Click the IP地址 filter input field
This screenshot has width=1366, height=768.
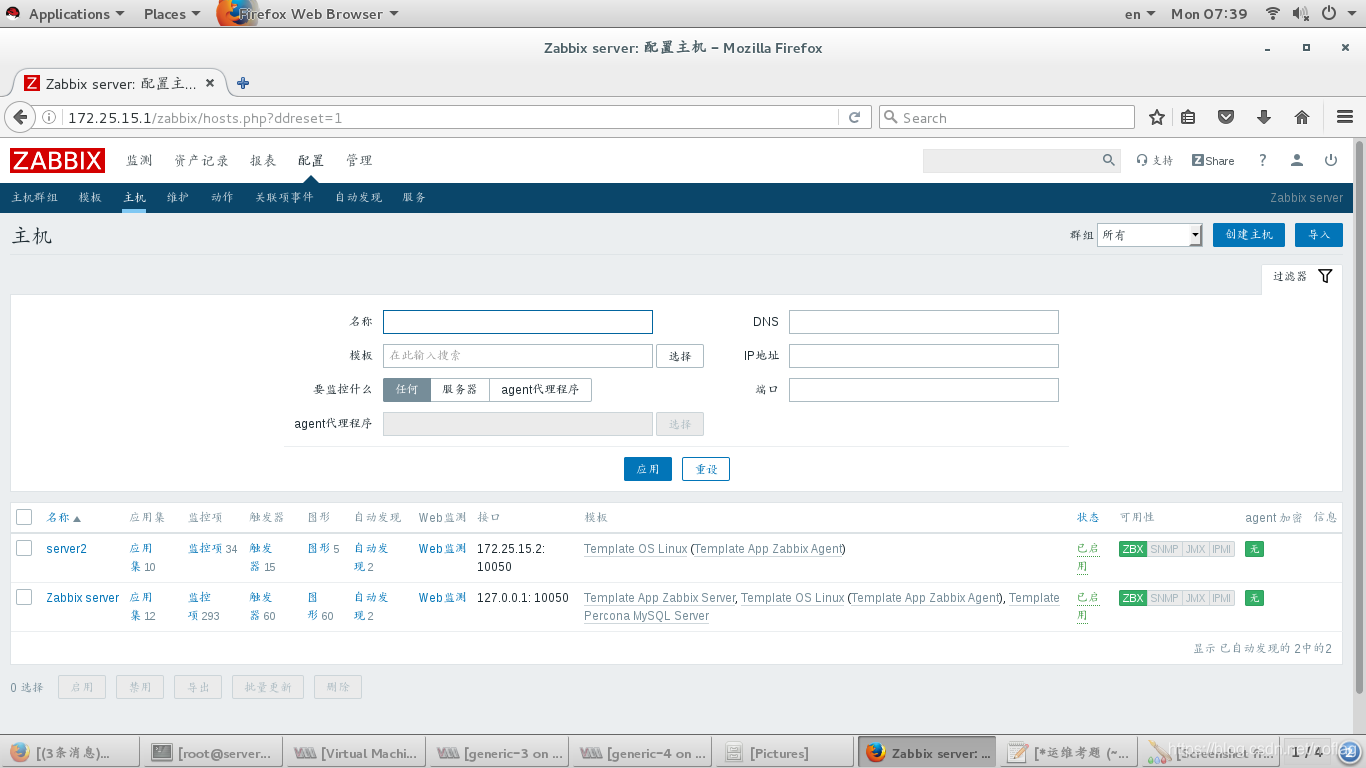click(x=924, y=356)
